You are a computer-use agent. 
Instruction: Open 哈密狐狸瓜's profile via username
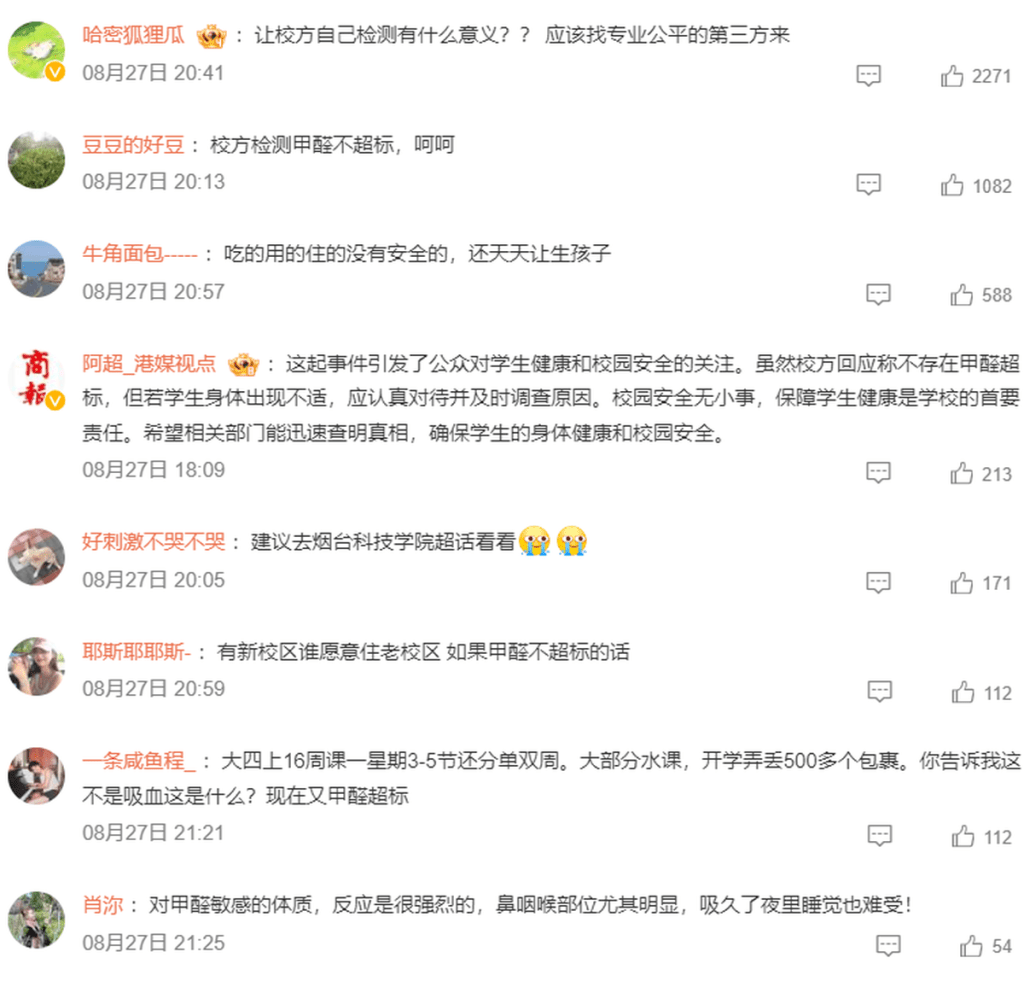[x=133, y=35]
